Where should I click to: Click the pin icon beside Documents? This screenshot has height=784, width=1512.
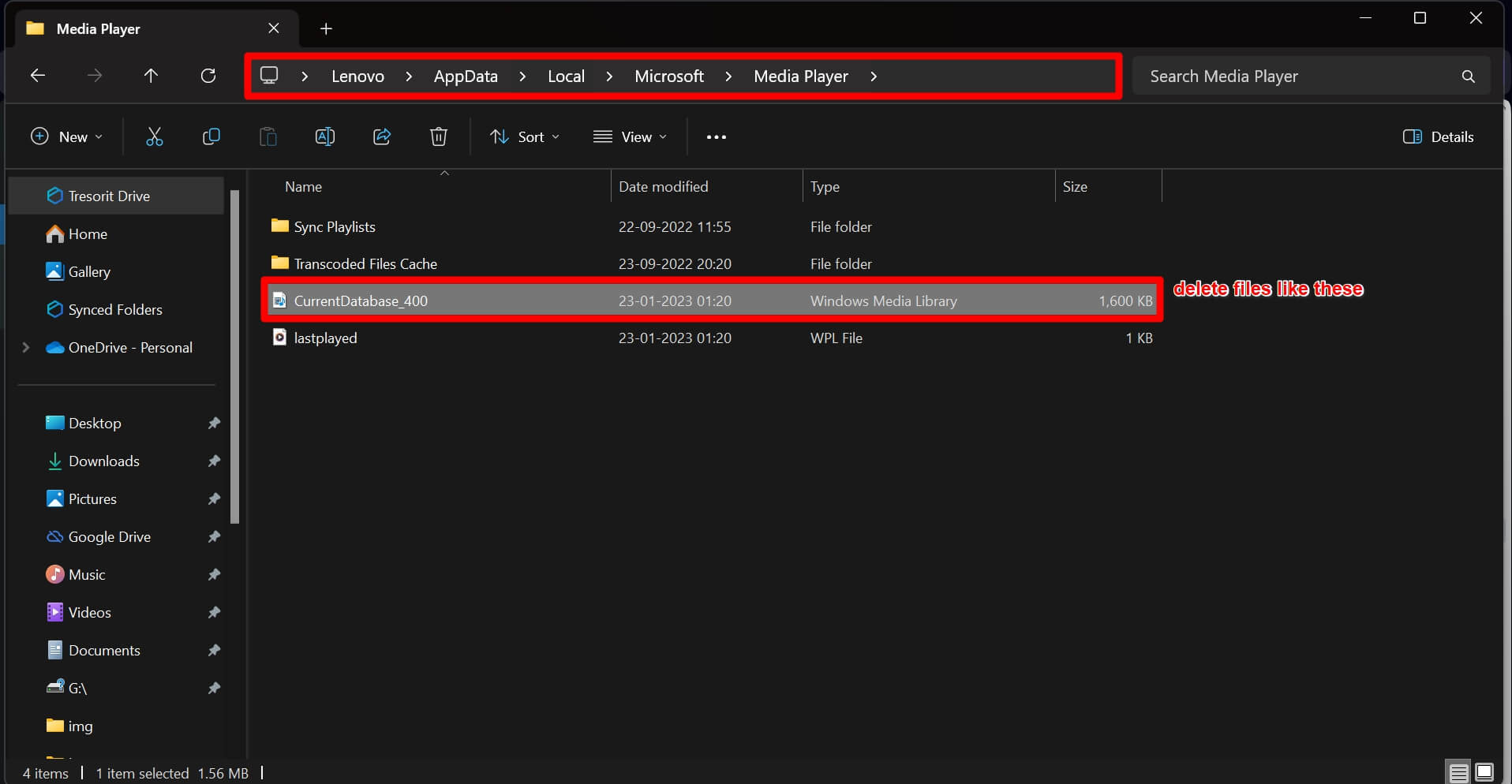point(214,651)
